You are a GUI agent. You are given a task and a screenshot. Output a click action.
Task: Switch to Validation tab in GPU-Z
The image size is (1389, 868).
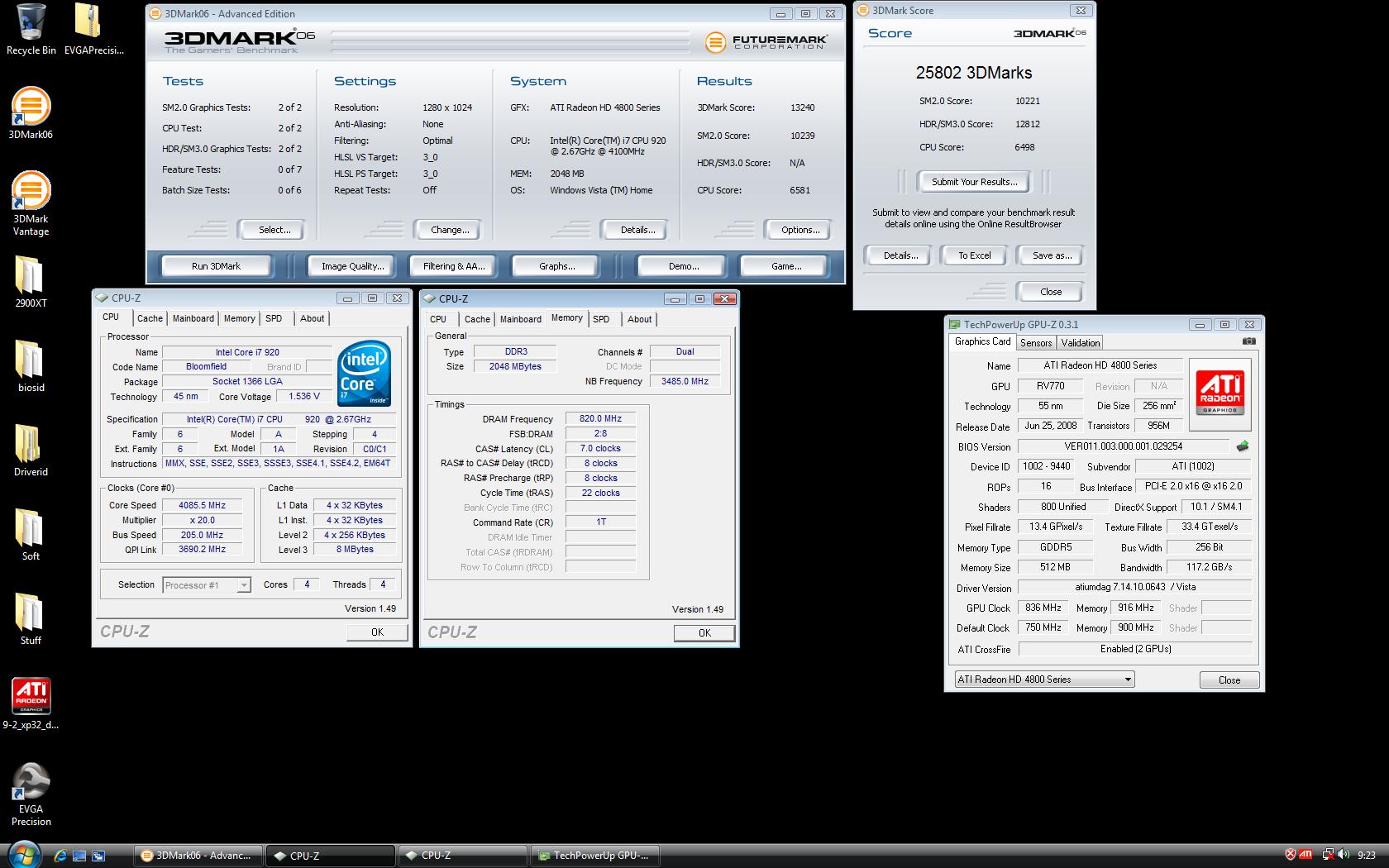[1081, 343]
